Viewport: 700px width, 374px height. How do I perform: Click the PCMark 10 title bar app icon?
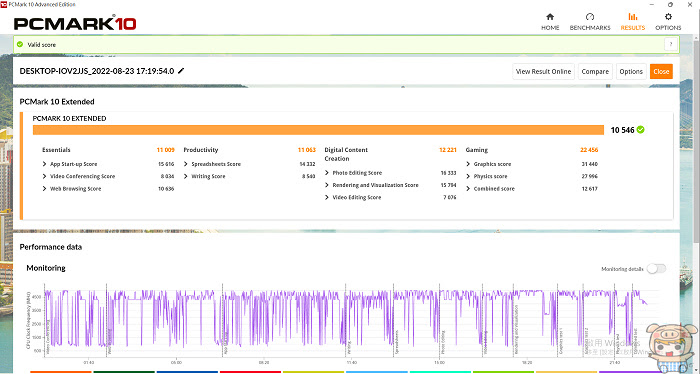(4, 4)
